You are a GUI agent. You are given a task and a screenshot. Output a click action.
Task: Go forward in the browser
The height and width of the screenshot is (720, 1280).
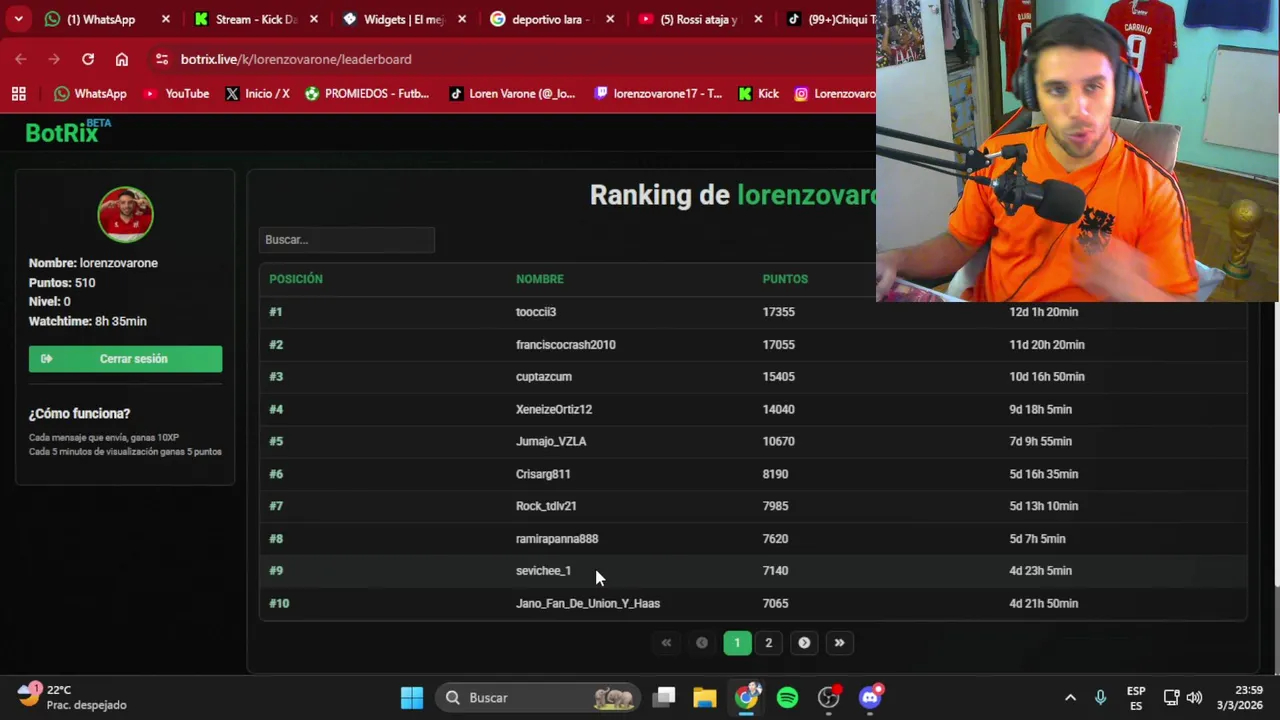(x=54, y=59)
